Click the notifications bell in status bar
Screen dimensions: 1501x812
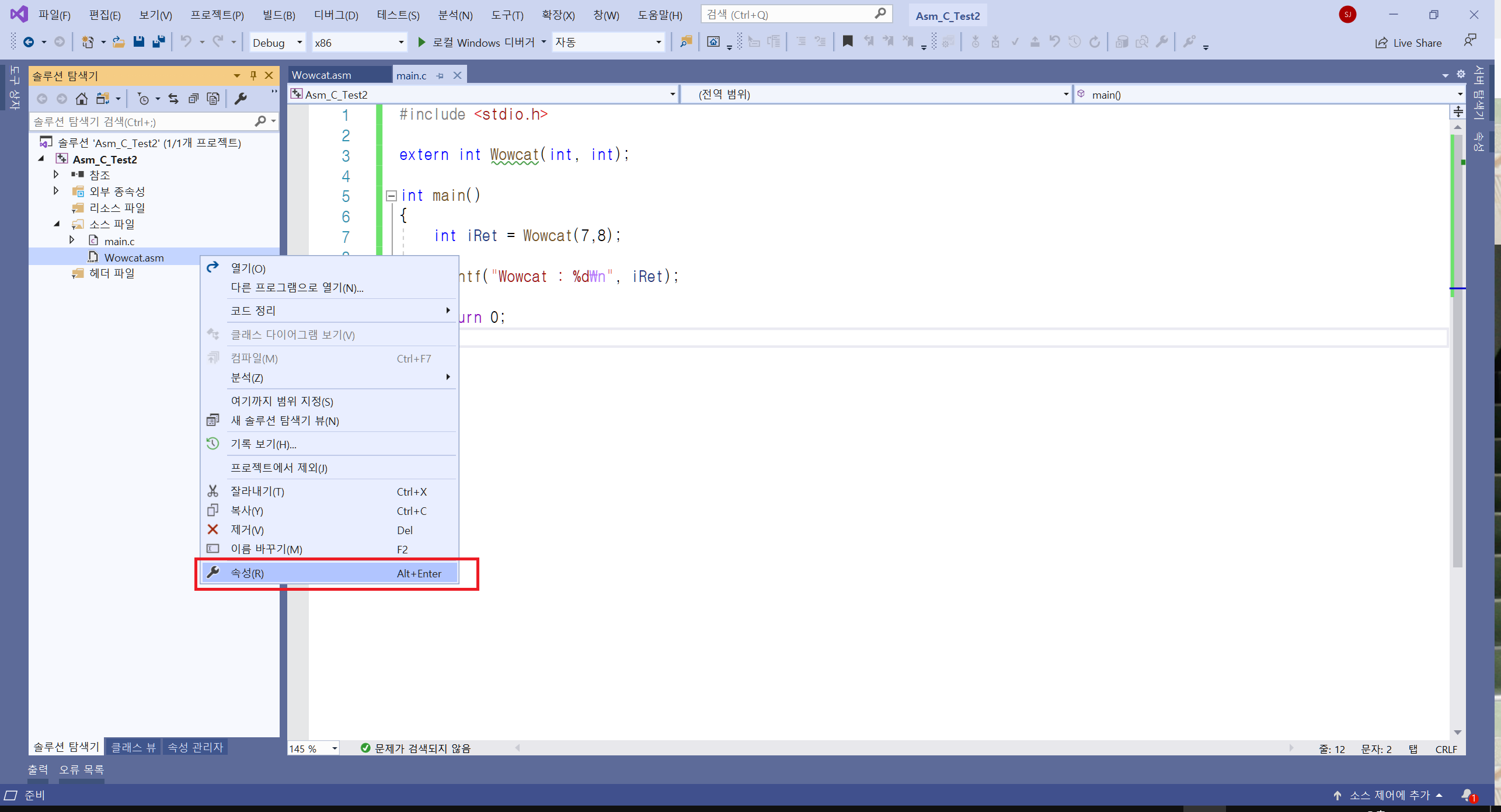[1467, 795]
